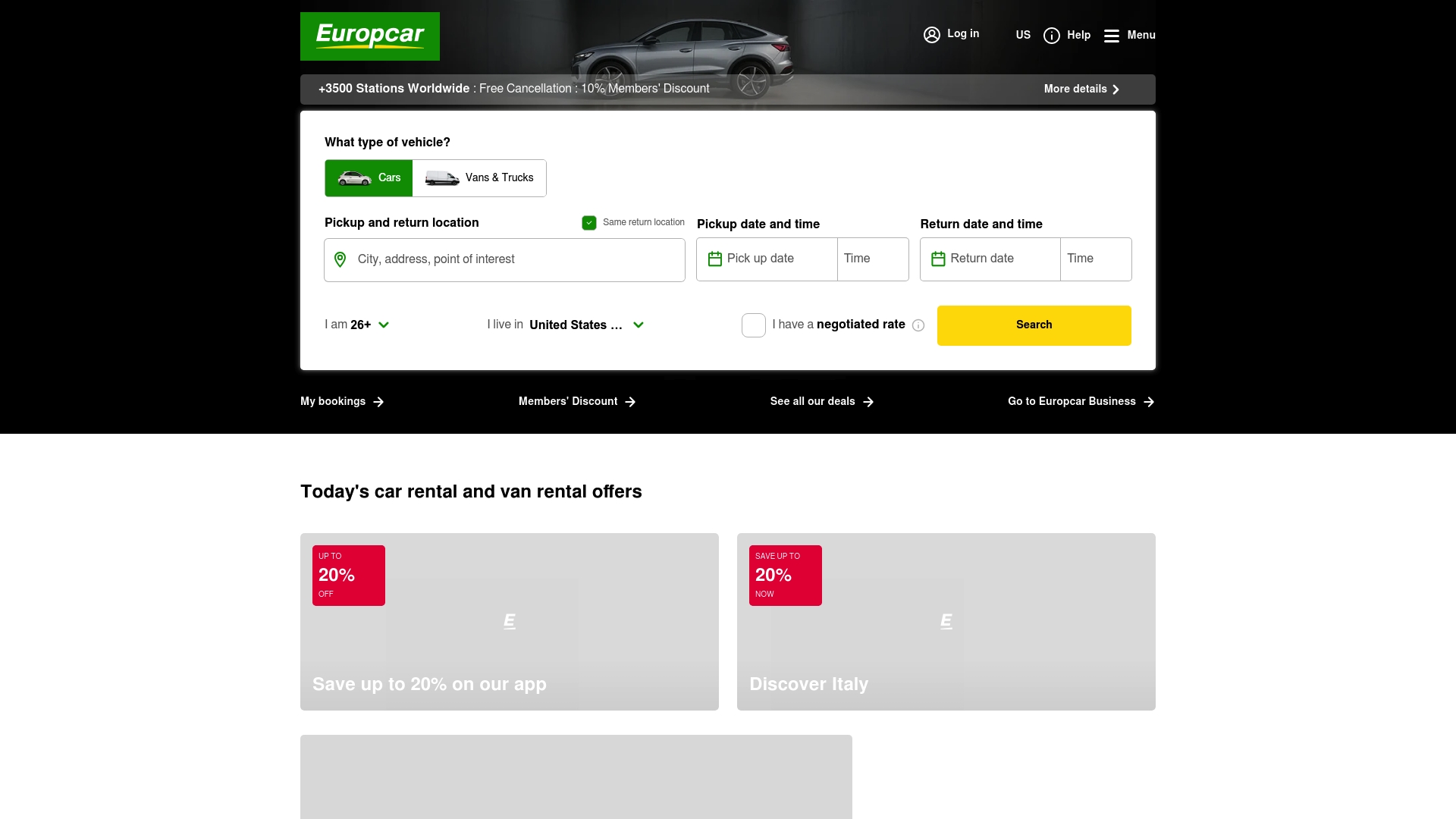1456x819 pixels.
Task: Enable I have a negotiated rate
Action: click(x=753, y=325)
